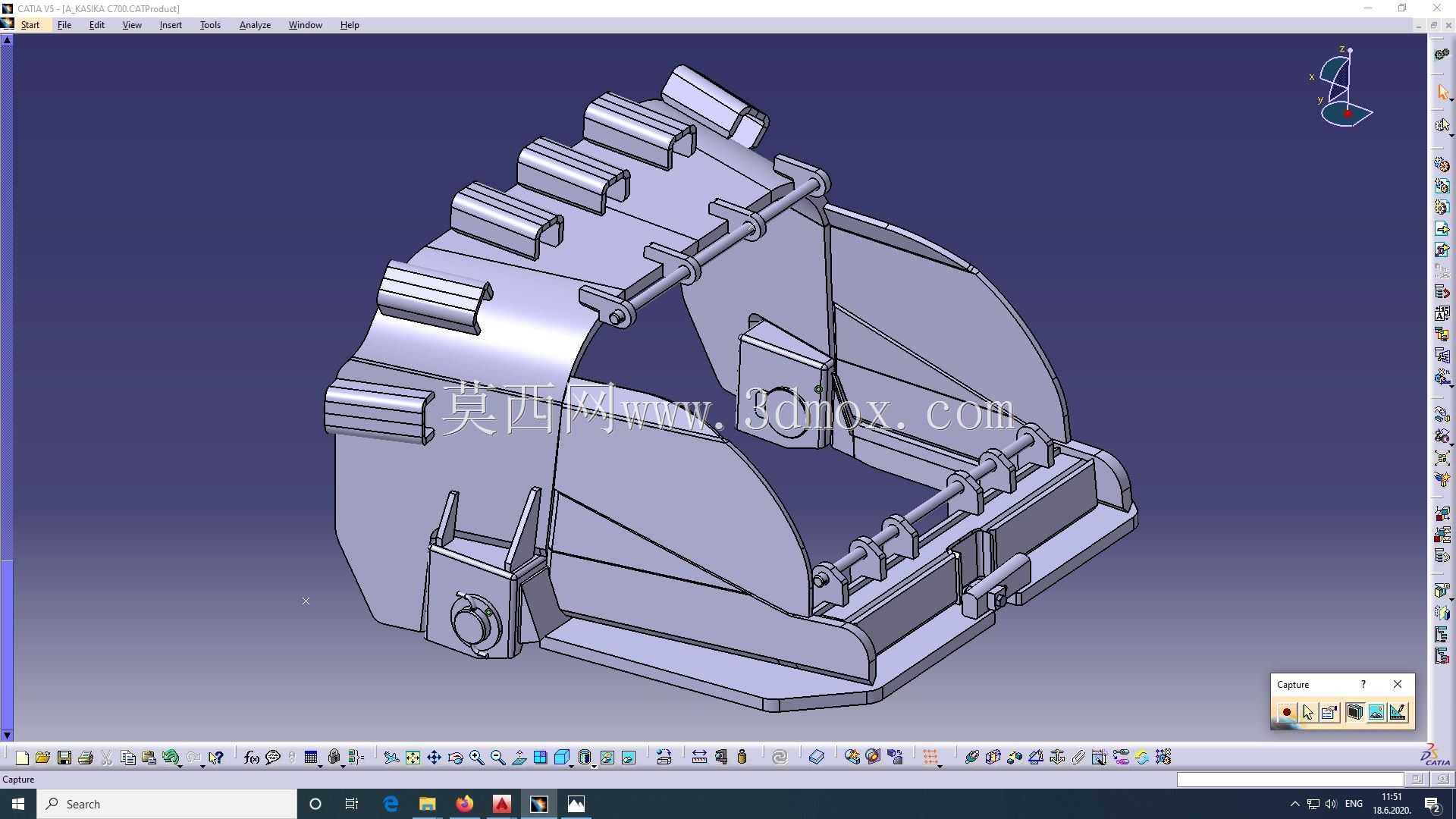Open the File menu

click(x=64, y=25)
